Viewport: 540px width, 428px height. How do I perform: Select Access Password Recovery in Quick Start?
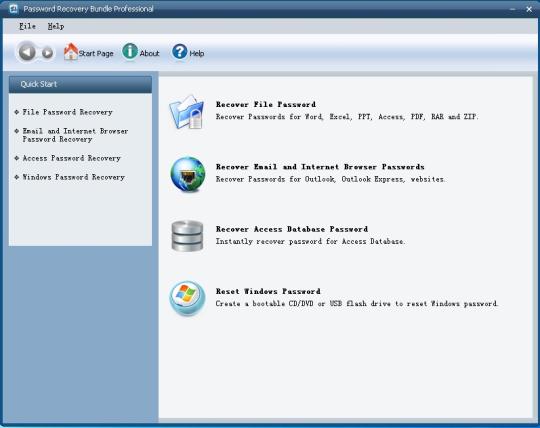pos(72,158)
